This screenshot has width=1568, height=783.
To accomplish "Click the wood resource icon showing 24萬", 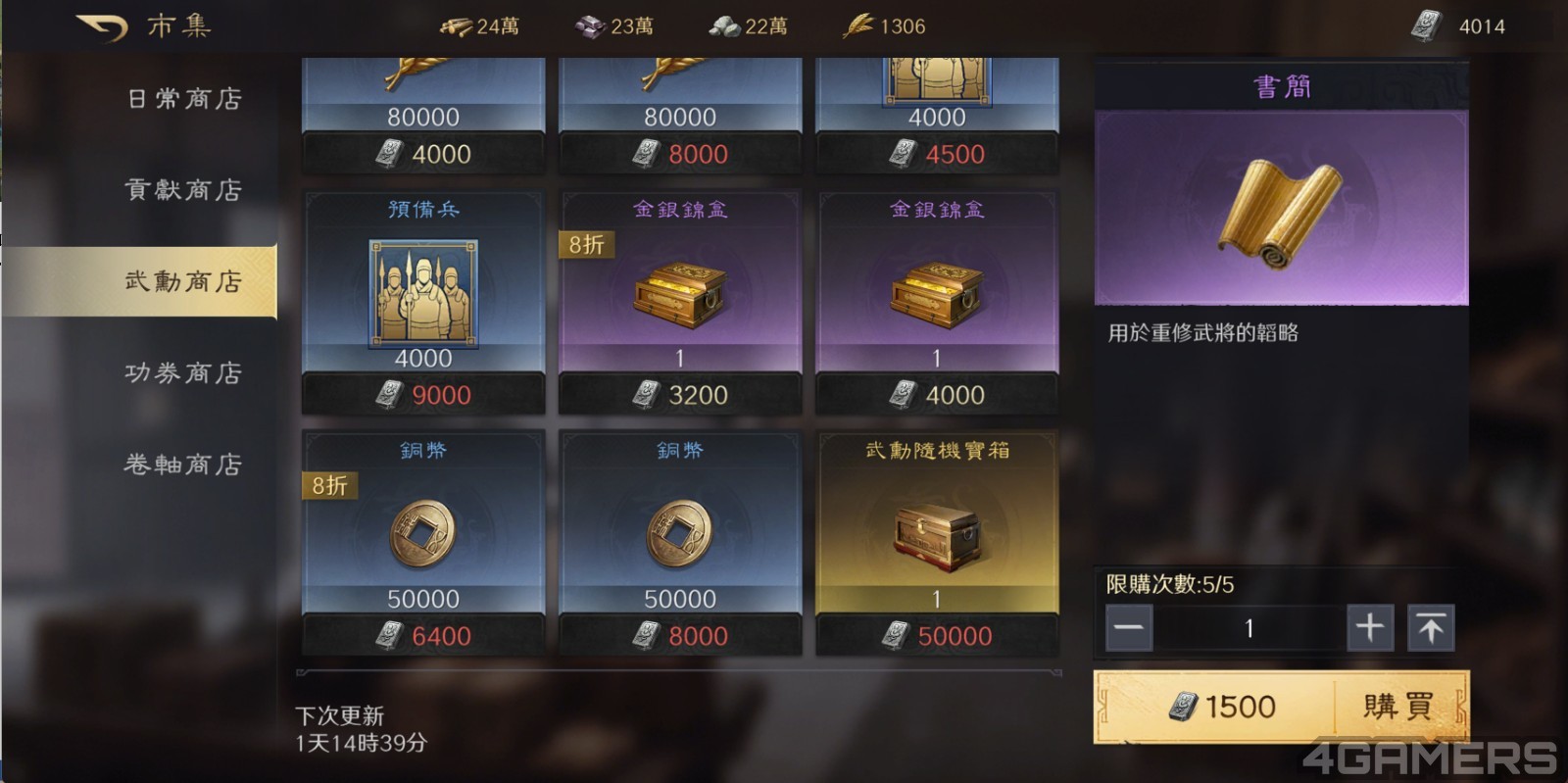I will click(455, 26).
